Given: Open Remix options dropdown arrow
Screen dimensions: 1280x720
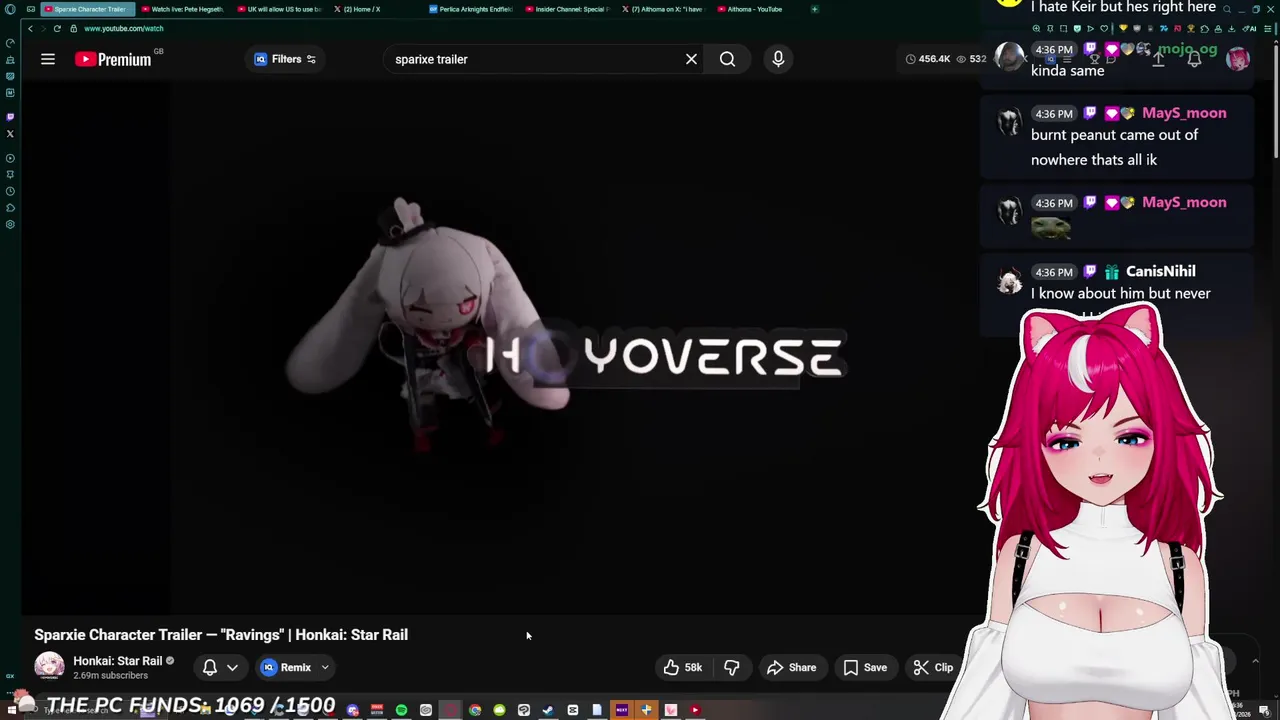Looking at the screenshot, I should pos(325,667).
